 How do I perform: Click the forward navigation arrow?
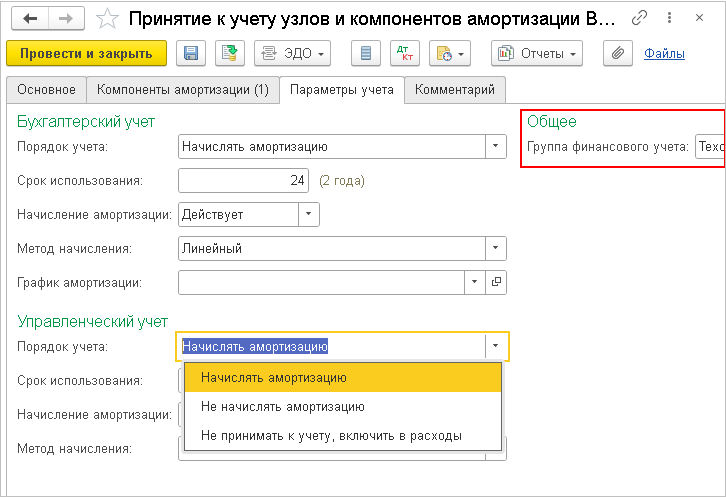pyautogui.click(x=66, y=18)
